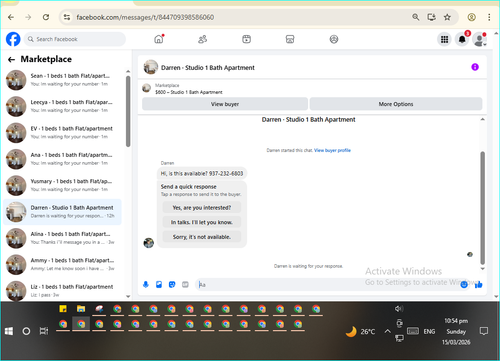Click the voice clip microphone icon

tap(146, 284)
